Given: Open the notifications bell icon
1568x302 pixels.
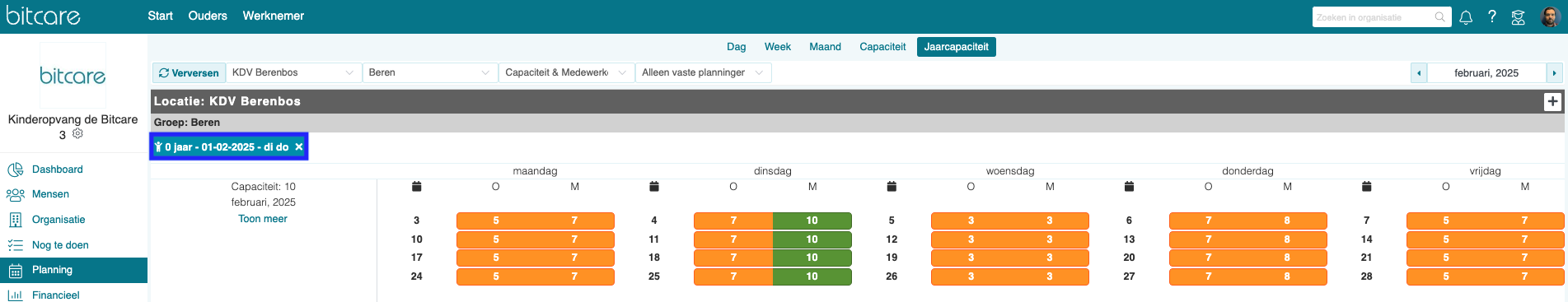Looking at the screenshot, I should coord(1466,17).
